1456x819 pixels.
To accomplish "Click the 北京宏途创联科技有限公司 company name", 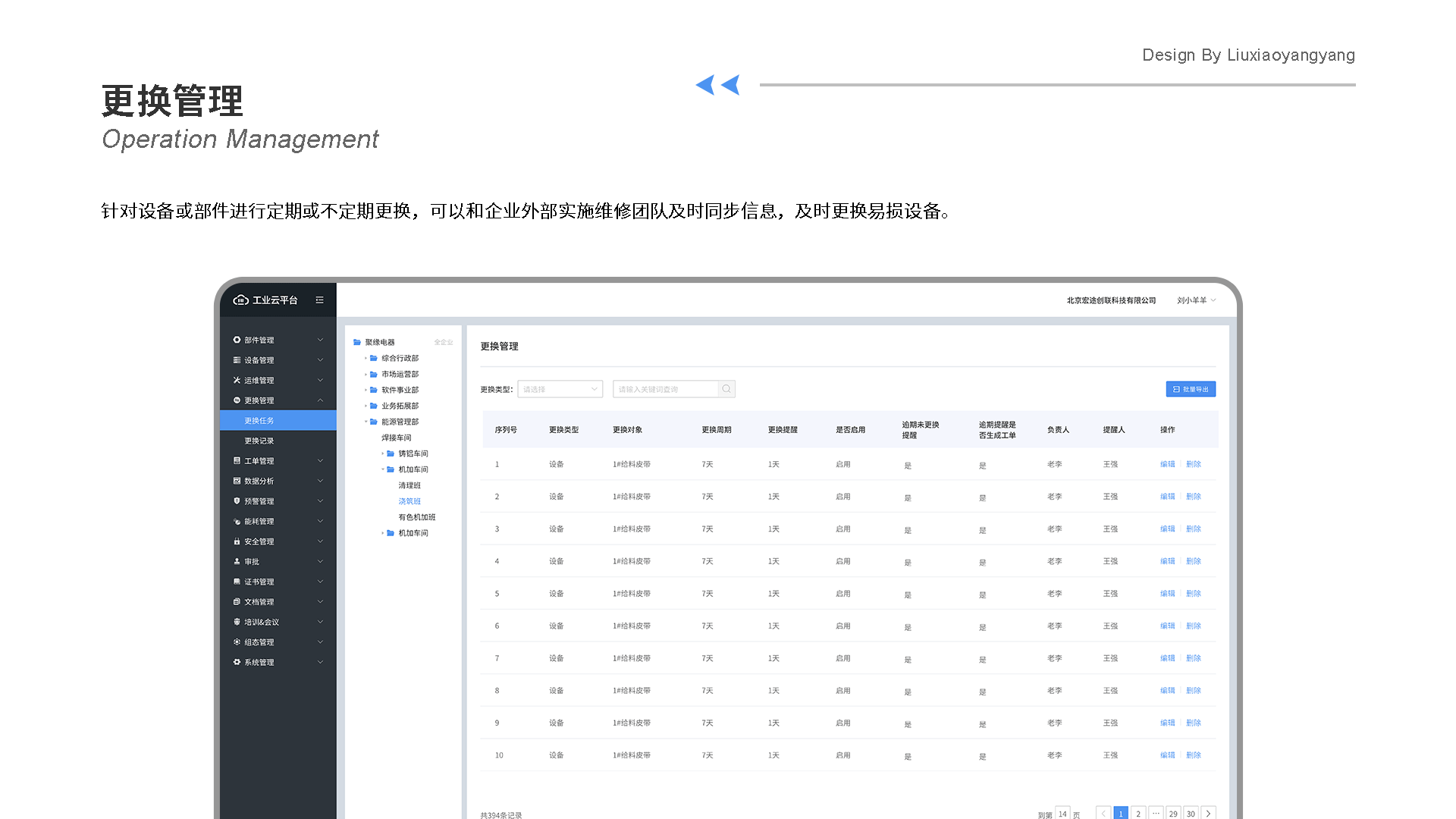I will (x=1111, y=300).
